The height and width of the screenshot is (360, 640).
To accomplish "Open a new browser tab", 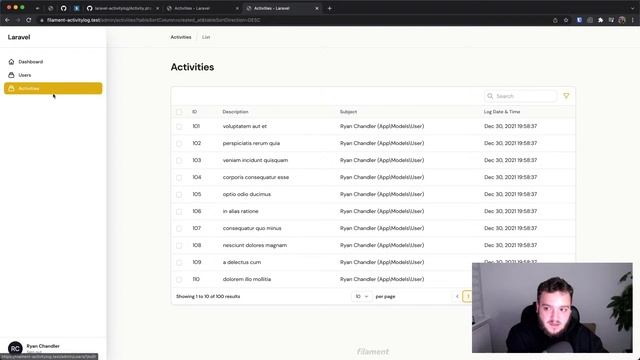I will click(x=329, y=8).
